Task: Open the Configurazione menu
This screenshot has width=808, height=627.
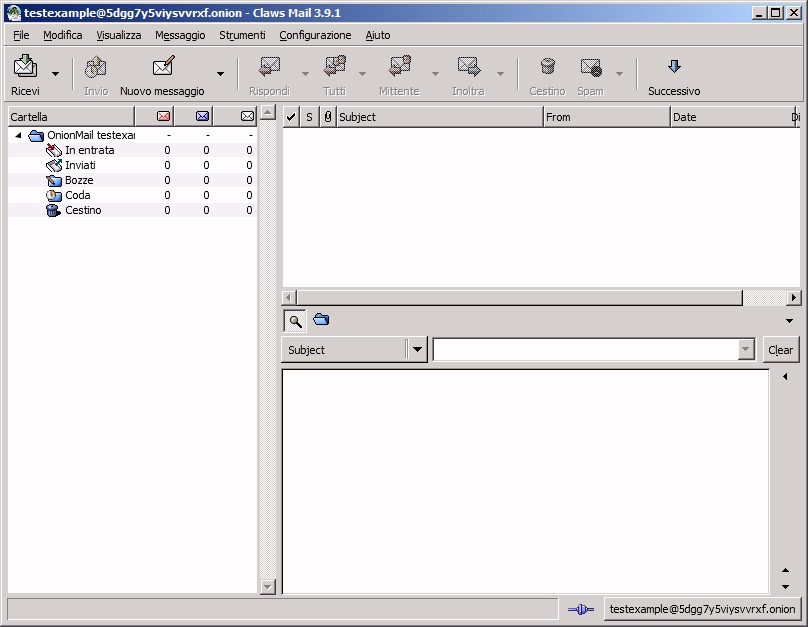Action: [x=315, y=35]
